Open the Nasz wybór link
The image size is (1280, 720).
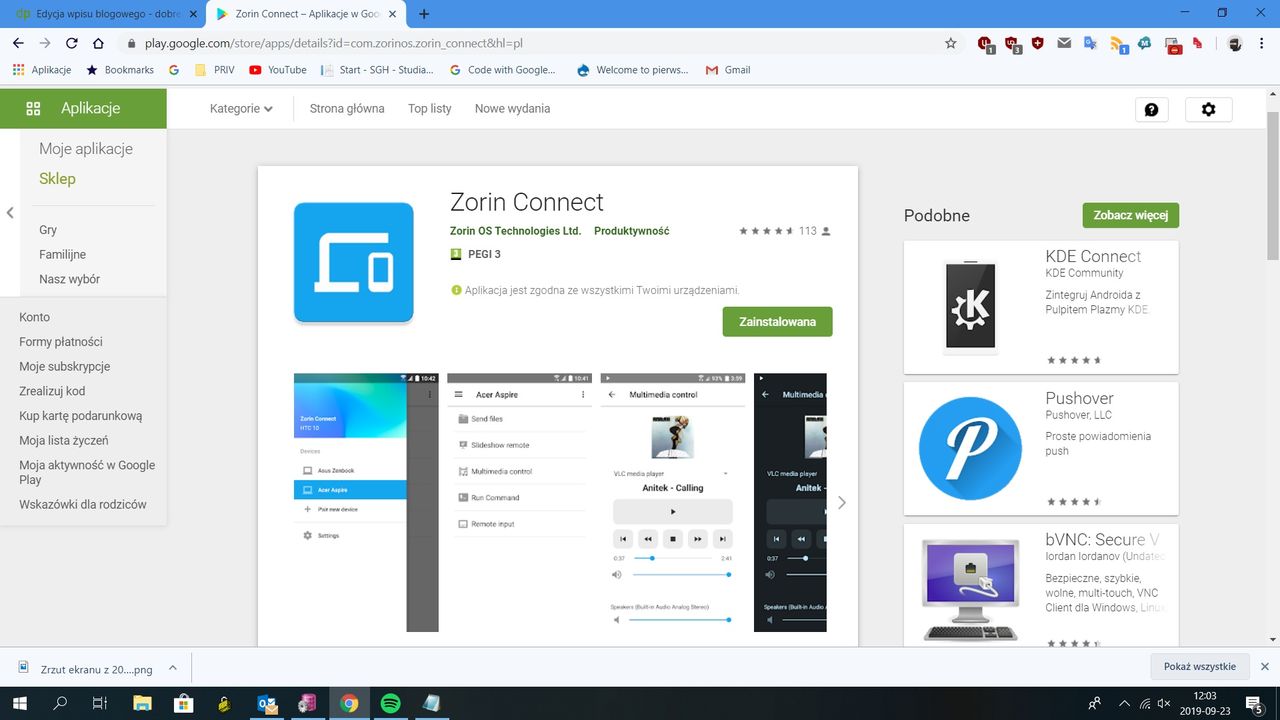click(69, 279)
